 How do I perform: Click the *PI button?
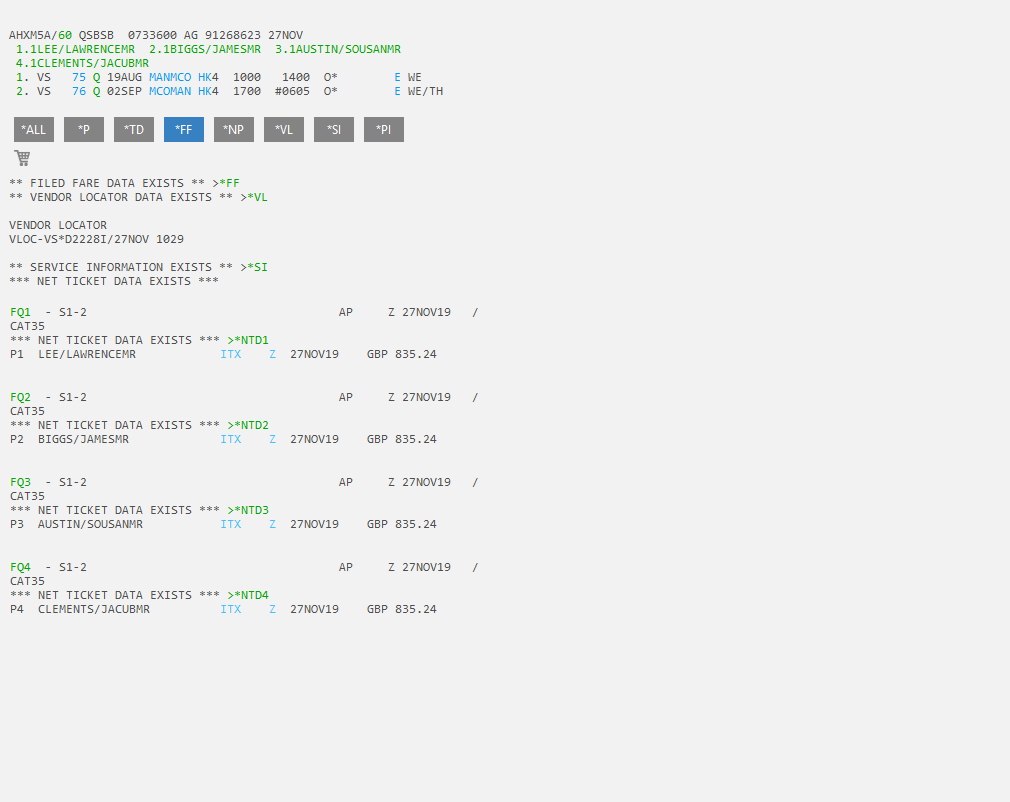pyautogui.click(x=384, y=129)
